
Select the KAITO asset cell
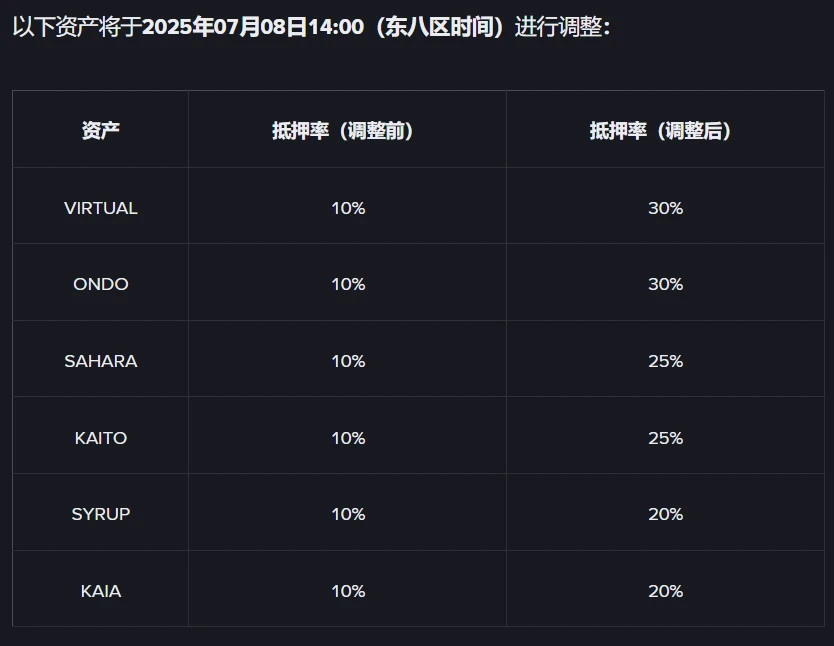click(x=101, y=438)
